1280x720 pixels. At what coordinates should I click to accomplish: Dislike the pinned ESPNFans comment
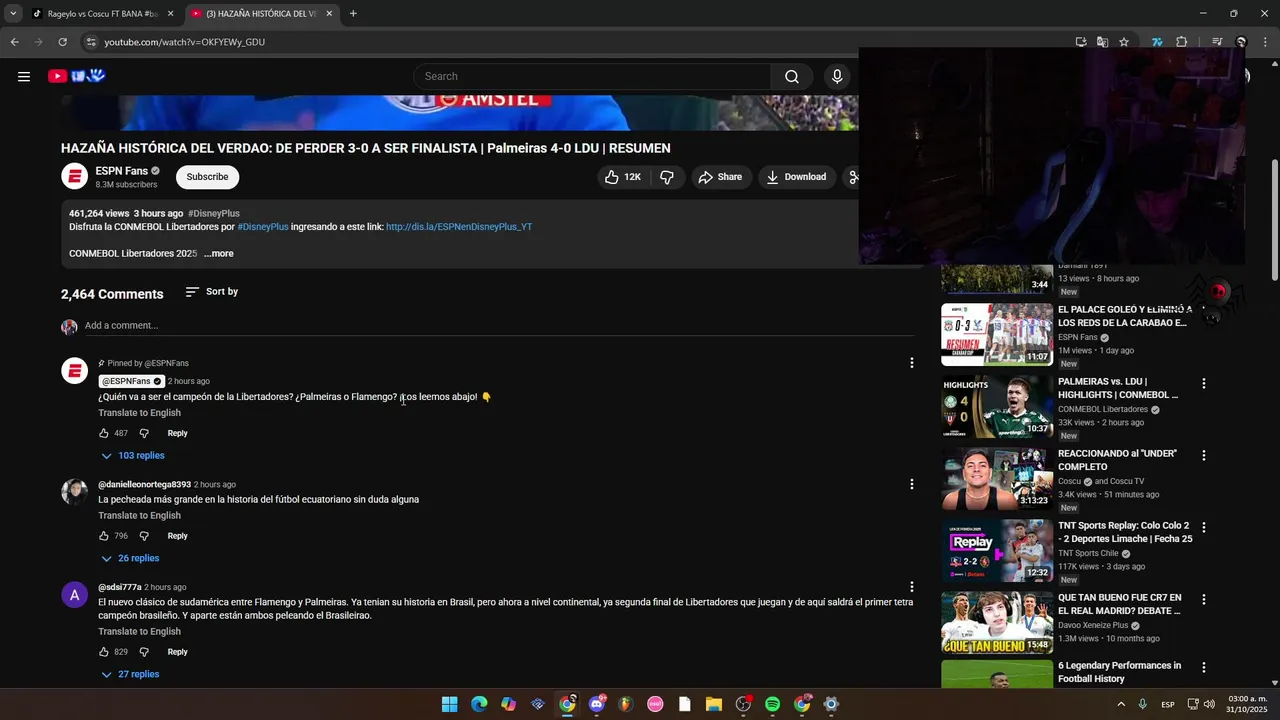point(144,433)
